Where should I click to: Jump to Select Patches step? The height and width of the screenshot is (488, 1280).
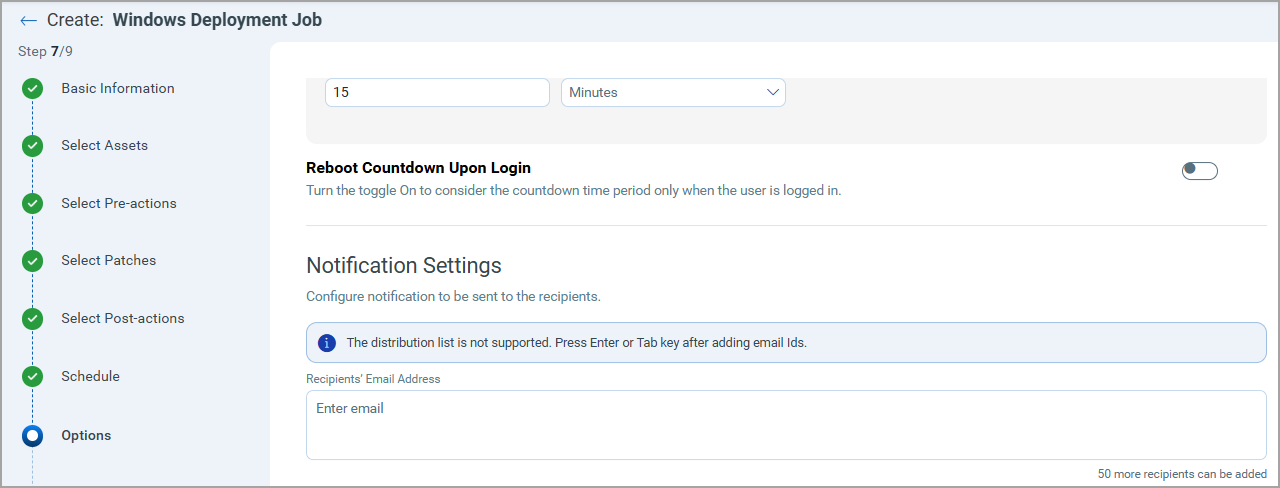pyautogui.click(x=108, y=261)
